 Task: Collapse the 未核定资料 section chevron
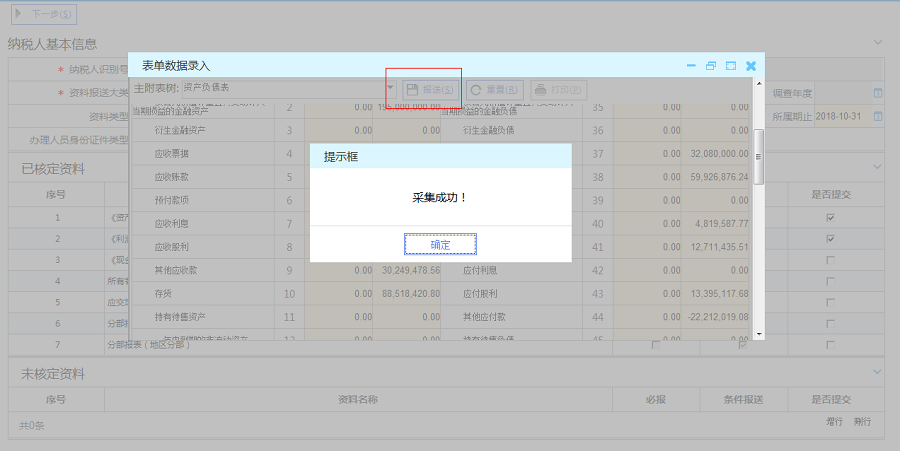point(878,372)
